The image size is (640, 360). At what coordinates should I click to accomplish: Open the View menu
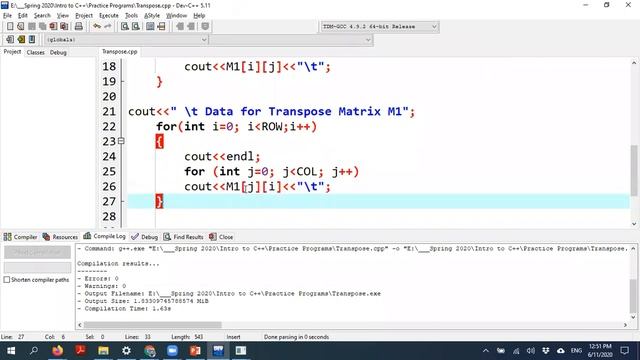tap(62, 16)
